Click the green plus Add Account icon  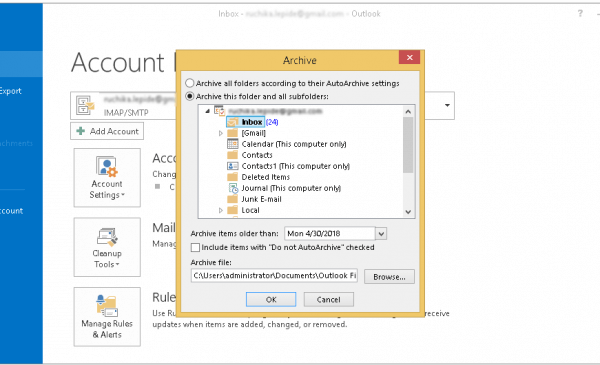click(81, 131)
